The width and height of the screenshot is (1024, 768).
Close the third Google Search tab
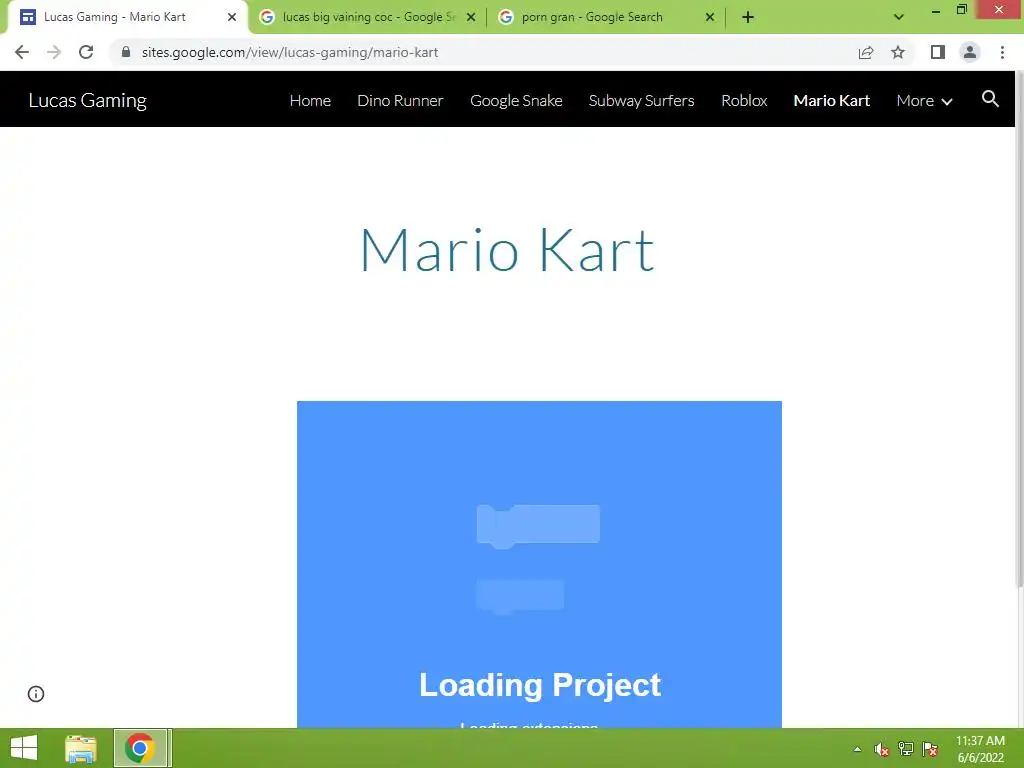(710, 17)
